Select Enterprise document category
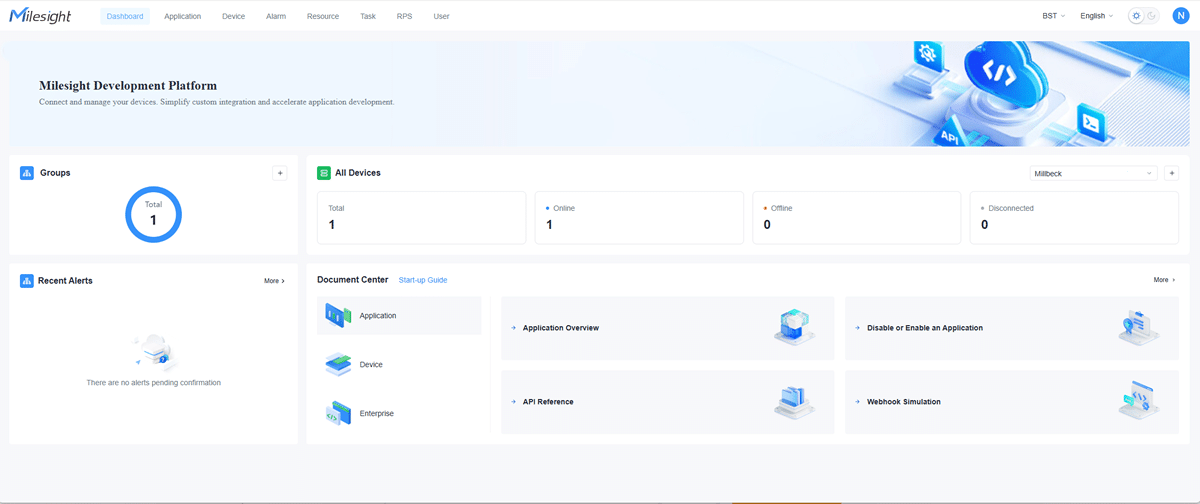 coord(399,413)
